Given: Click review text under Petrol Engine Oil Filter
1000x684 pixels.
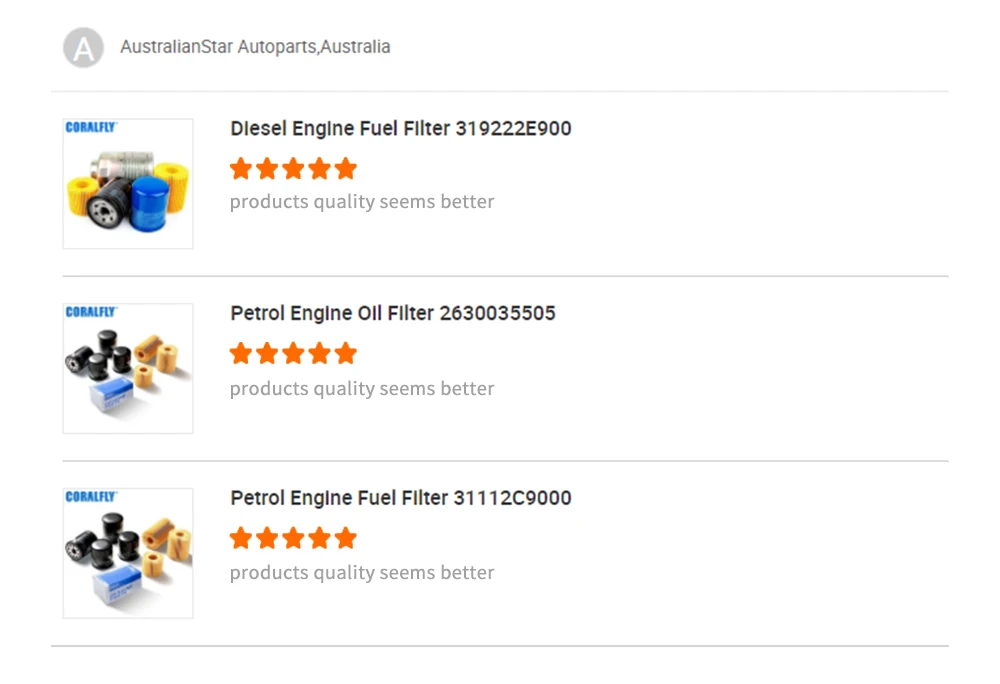Looking at the screenshot, I should click(362, 388).
